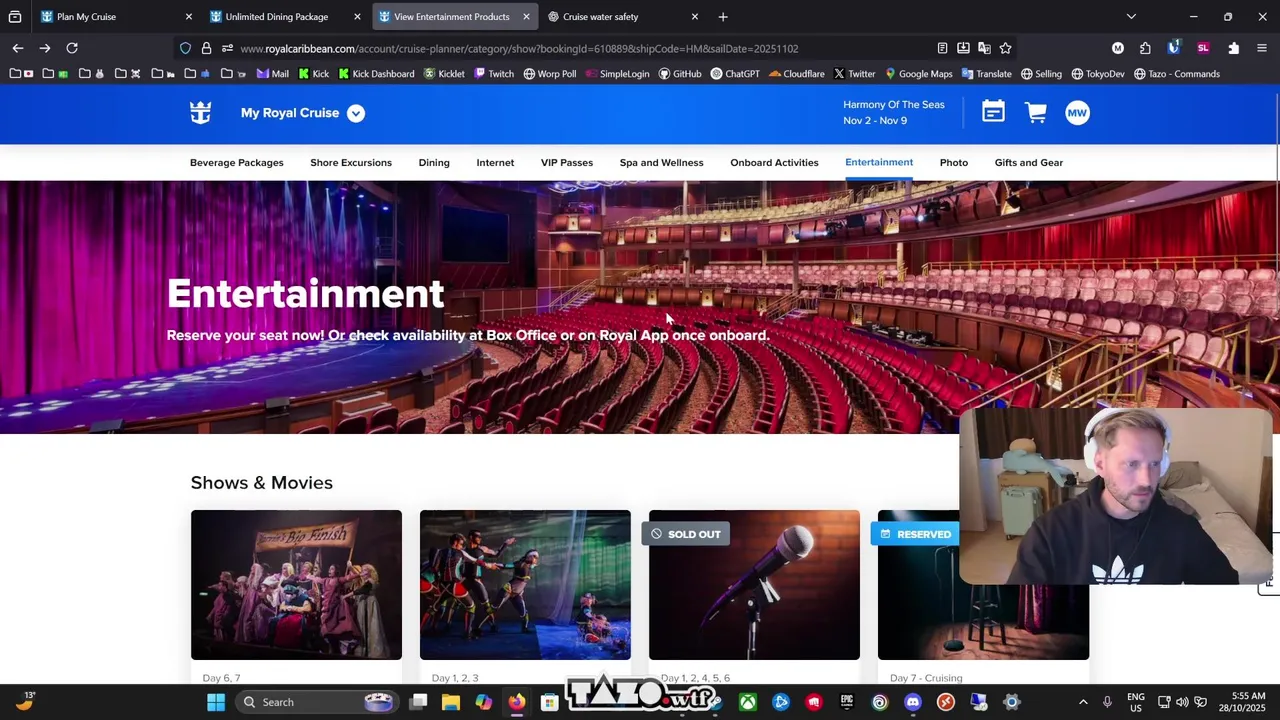Open the ChatGPT bookmark
Screen dimensions: 1280x720
(x=735, y=74)
